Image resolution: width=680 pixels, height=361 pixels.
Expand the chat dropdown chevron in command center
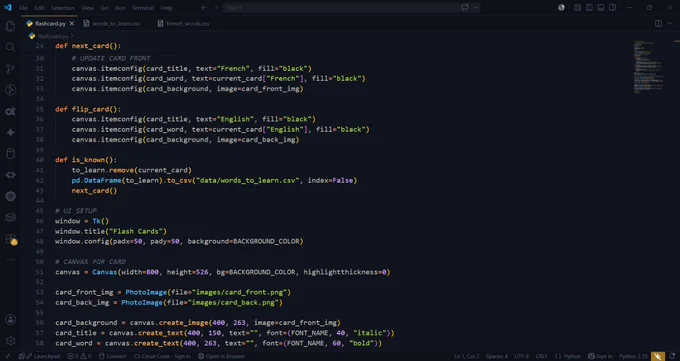point(475,7)
